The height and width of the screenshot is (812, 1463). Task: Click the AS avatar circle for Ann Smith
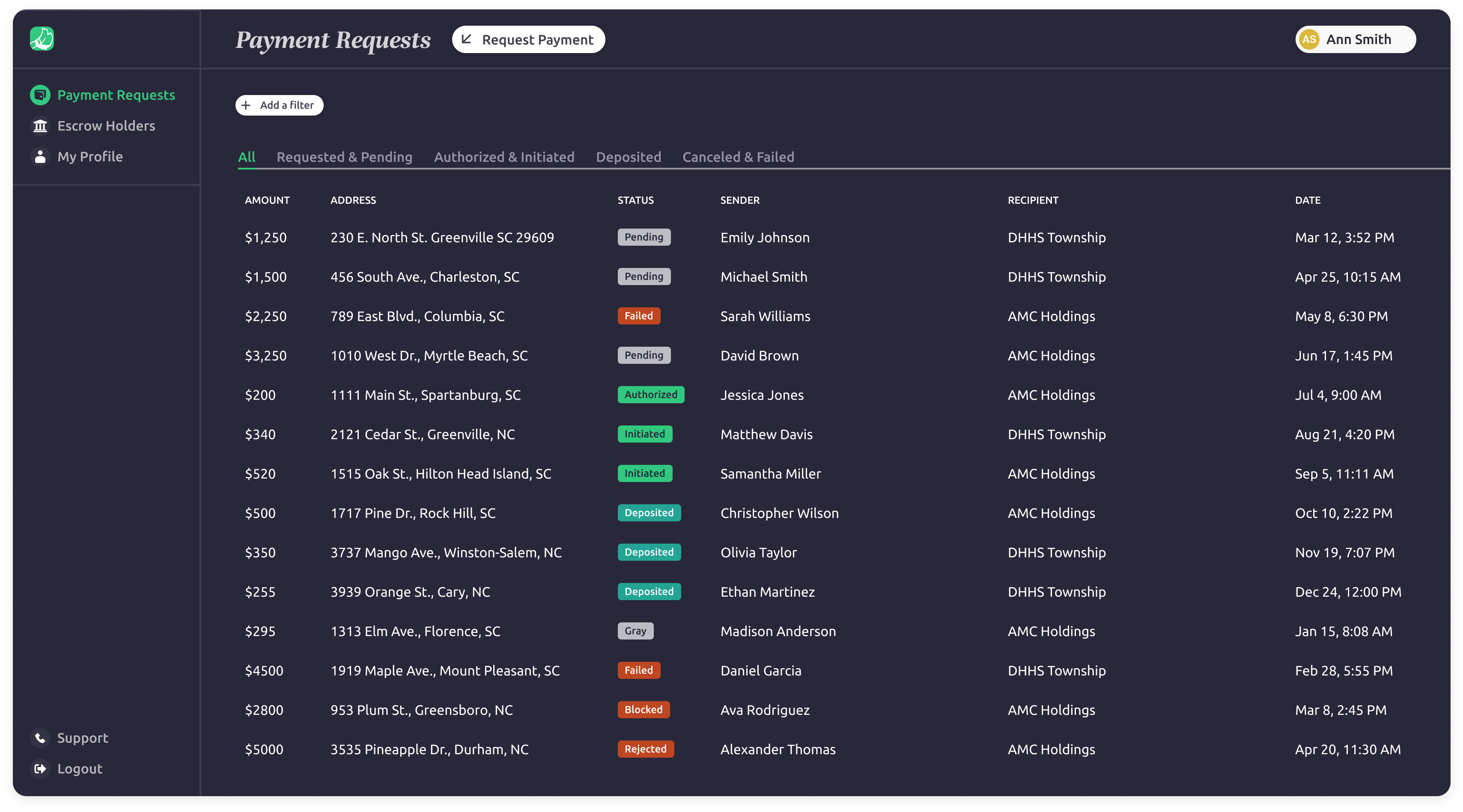(x=1310, y=39)
